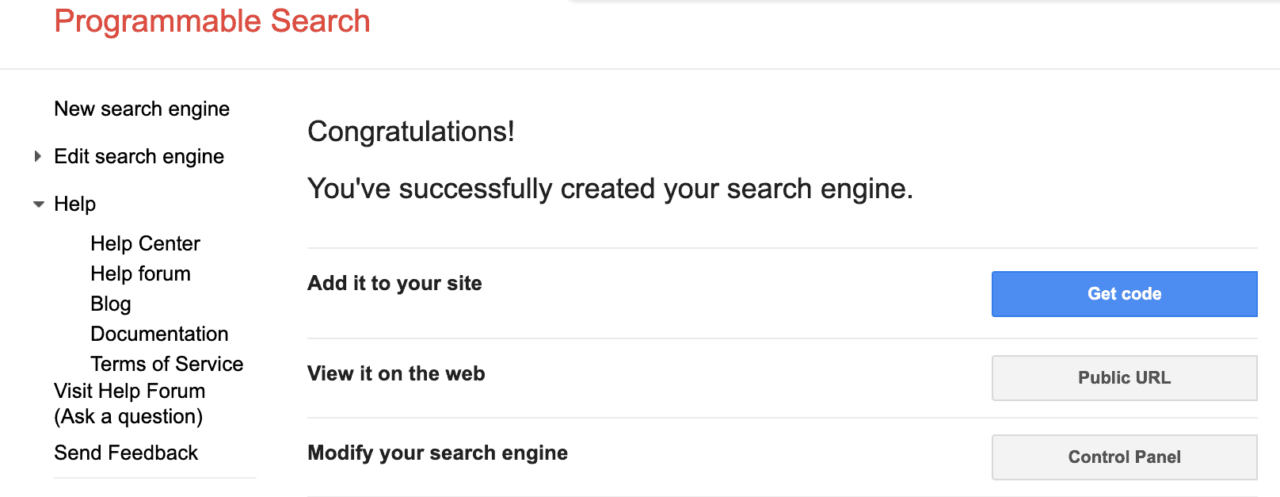Select Edit search engine label
The image size is (1280, 497).
coord(139,157)
